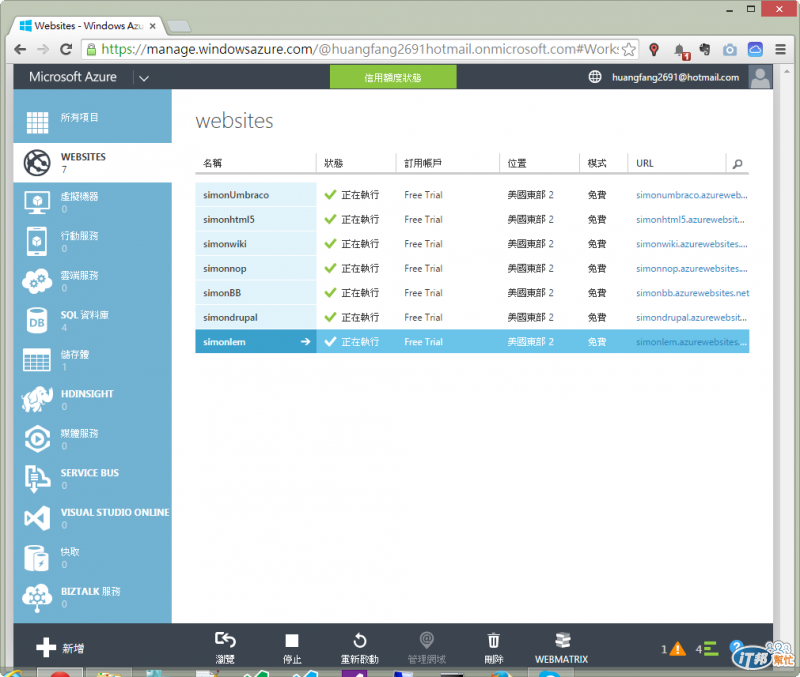Viewport: 800px width, 677px height.
Task: Click the 信用額度狀態 credit status button
Action: 393,77
